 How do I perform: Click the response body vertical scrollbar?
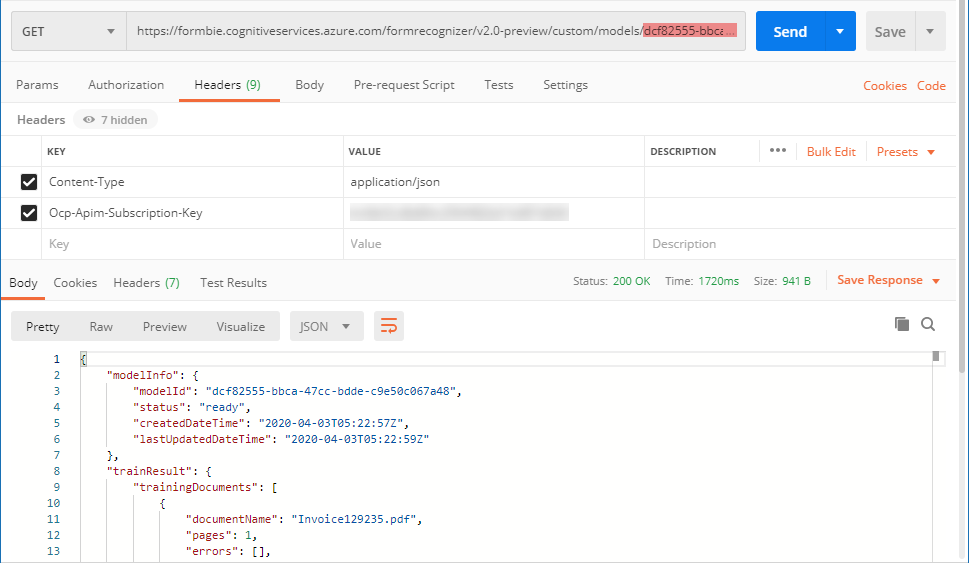click(936, 450)
